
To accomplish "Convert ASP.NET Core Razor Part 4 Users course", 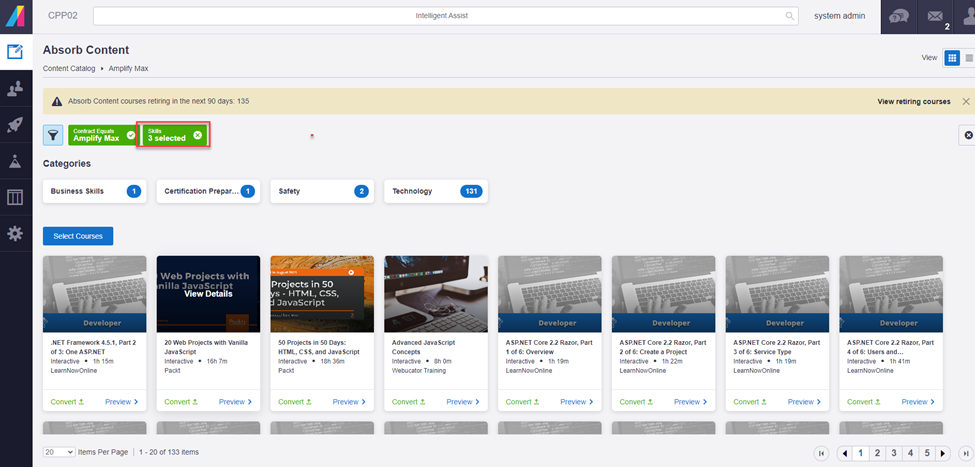I will pos(864,402).
